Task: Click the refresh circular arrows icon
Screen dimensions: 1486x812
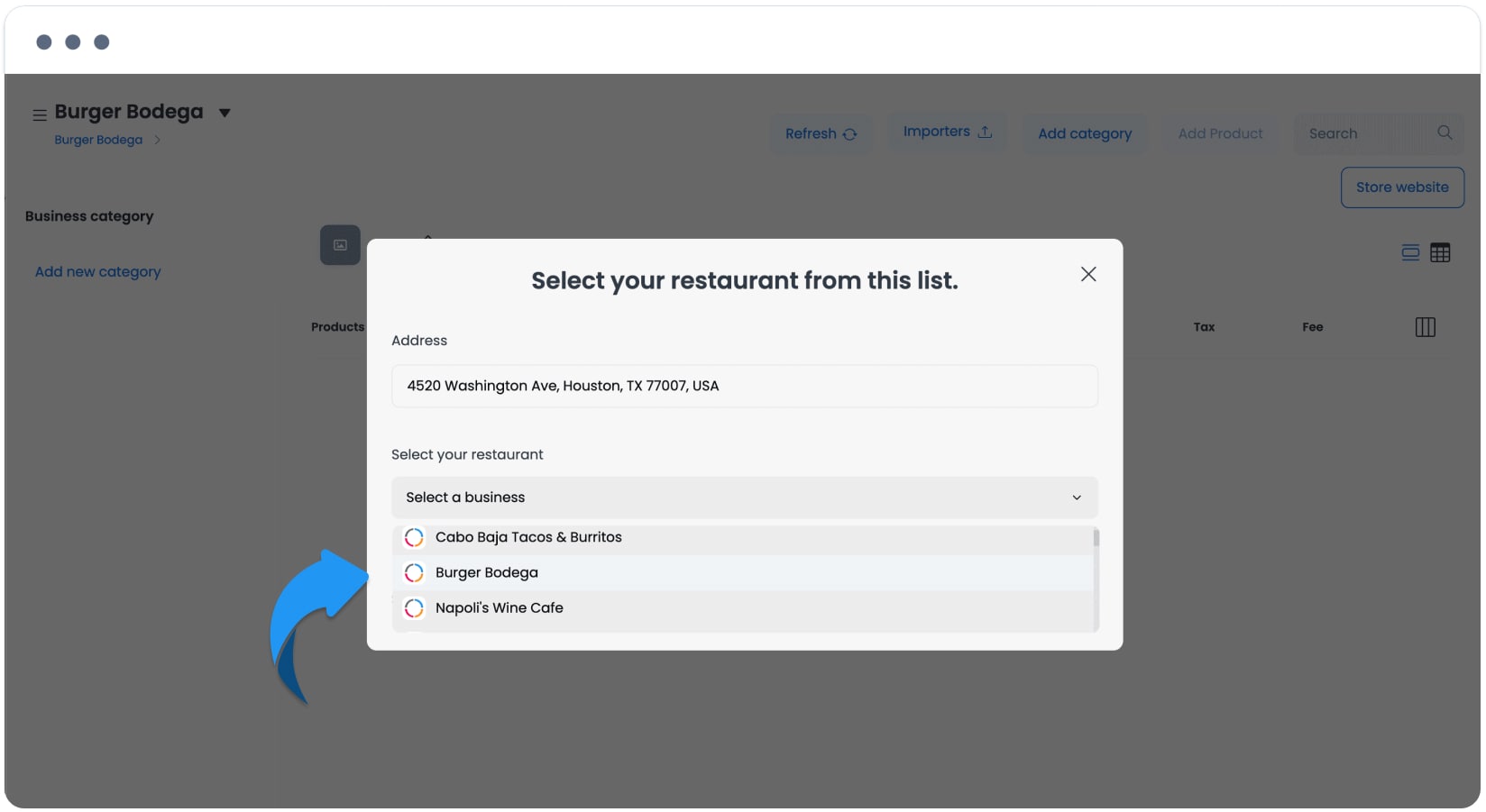Action: (x=849, y=134)
